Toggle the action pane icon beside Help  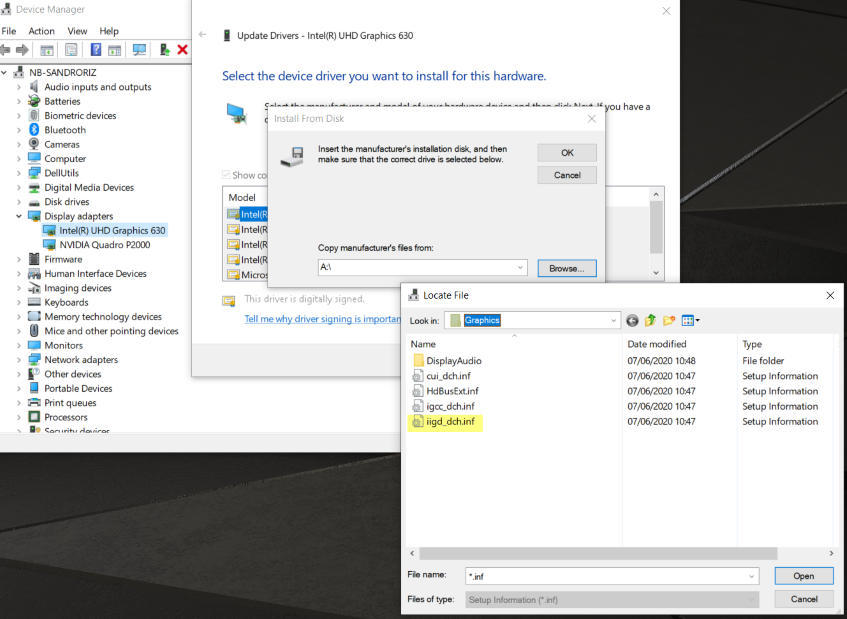pos(115,50)
